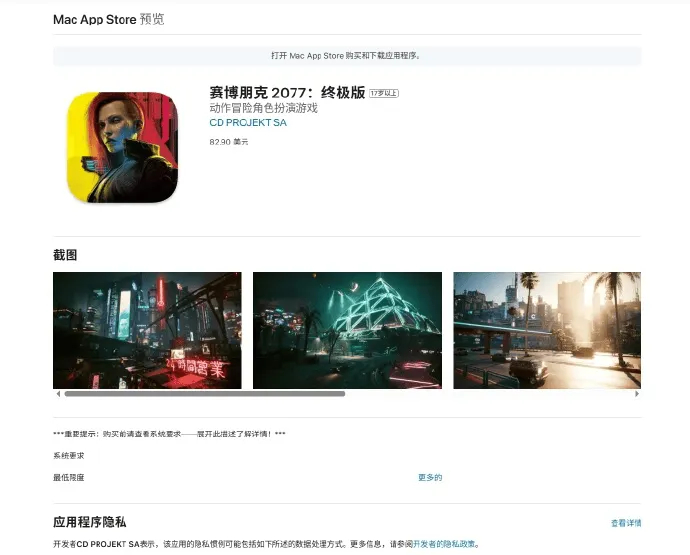690x555 pixels.
Task: Click the 应用程序隐私 section heading
Action: point(90,522)
